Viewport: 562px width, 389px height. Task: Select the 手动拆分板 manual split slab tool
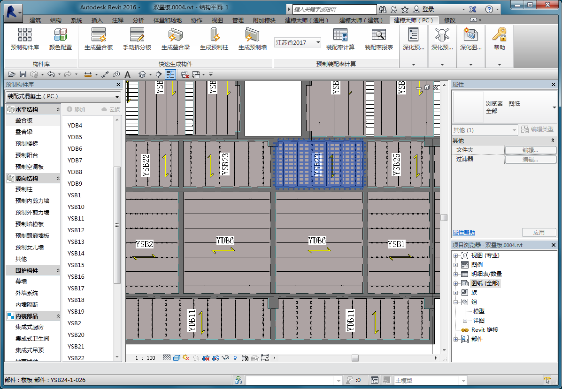(137, 39)
